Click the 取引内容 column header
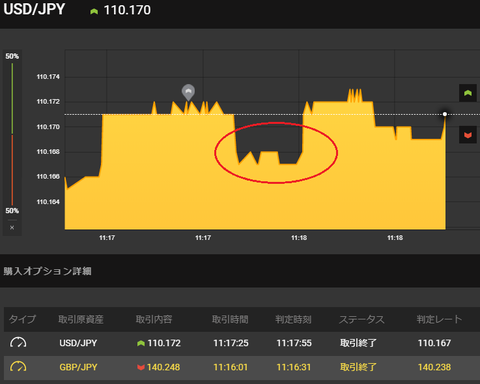The width and height of the screenshot is (480, 384). (x=154, y=319)
